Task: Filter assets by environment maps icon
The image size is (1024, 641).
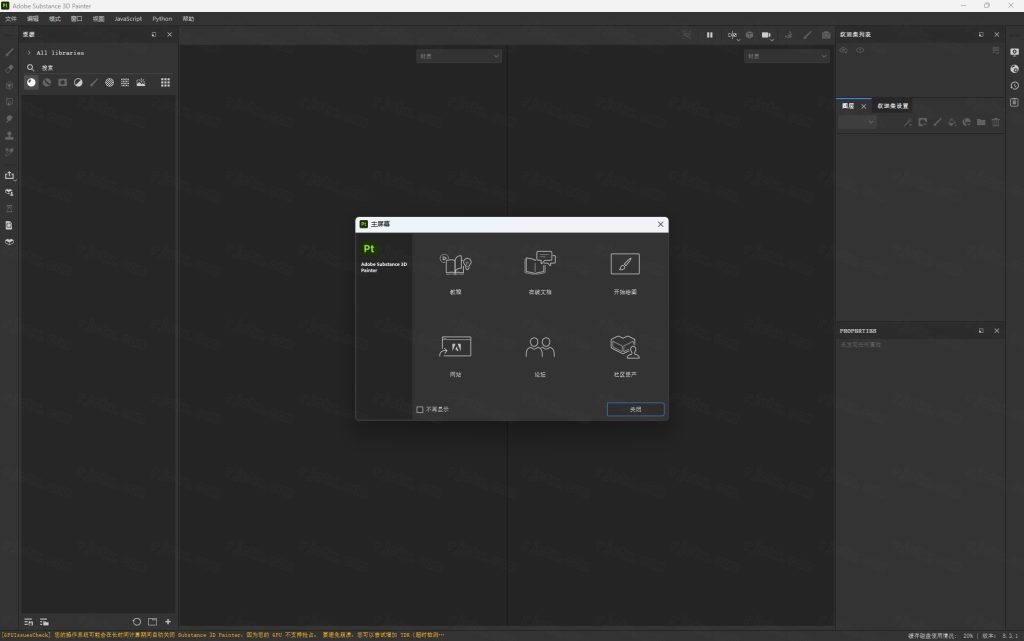Action: pyautogui.click(x=140, y=82)
